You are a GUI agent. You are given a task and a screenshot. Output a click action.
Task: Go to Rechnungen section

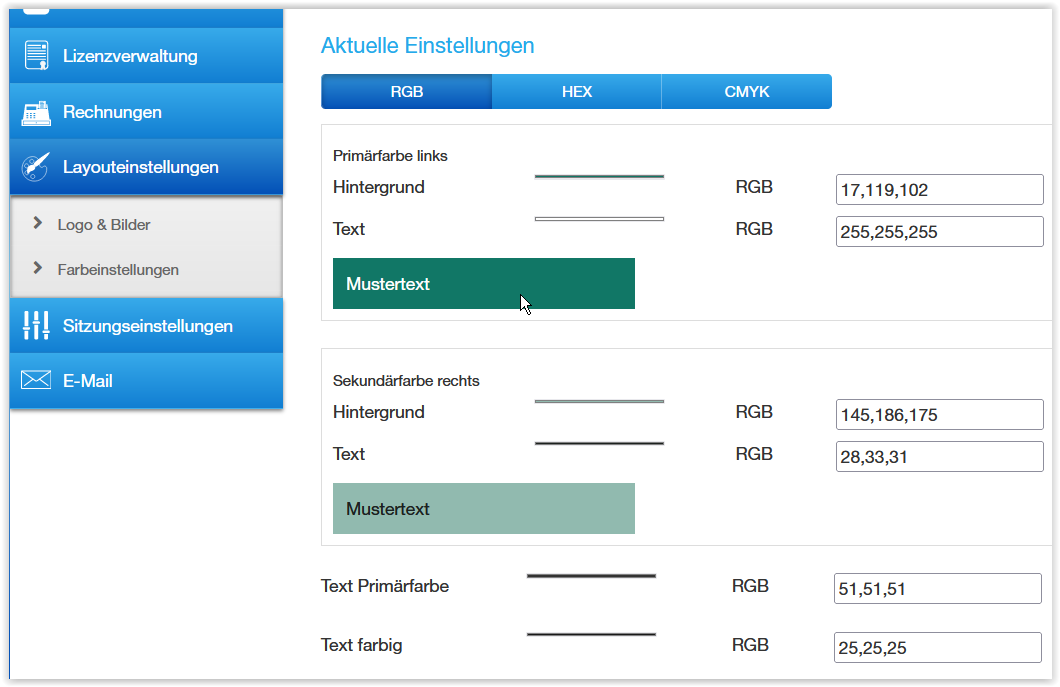coord(112,112)
